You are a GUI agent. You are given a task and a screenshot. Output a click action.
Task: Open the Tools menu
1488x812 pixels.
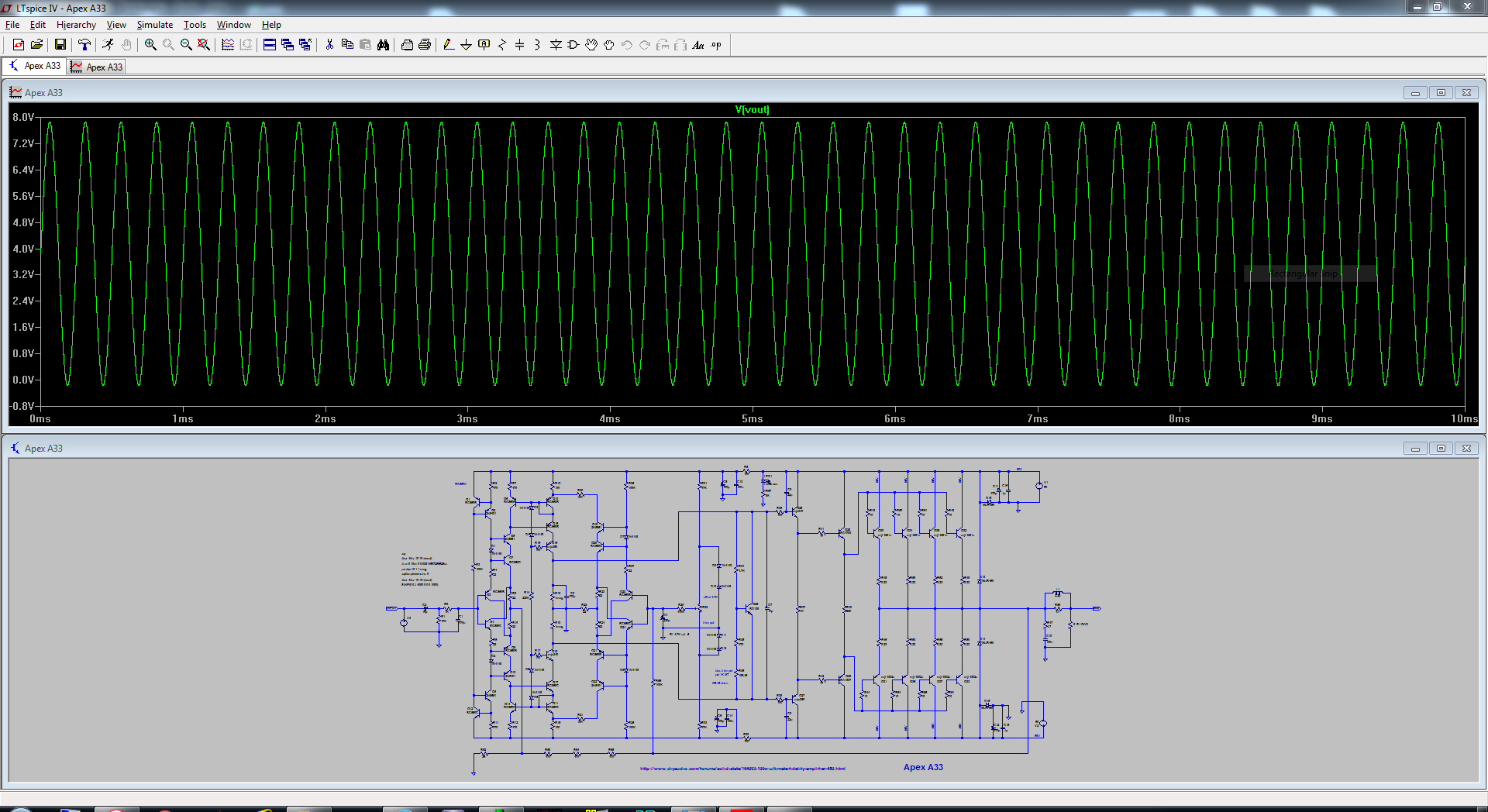195,25
